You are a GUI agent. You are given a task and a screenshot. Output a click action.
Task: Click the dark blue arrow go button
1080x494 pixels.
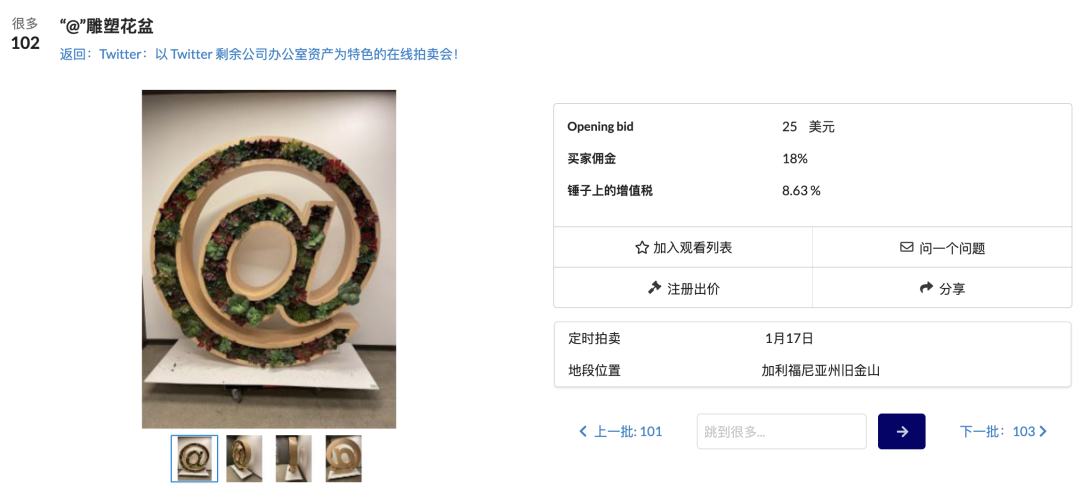pyautogui.click(x=902, y=431)
